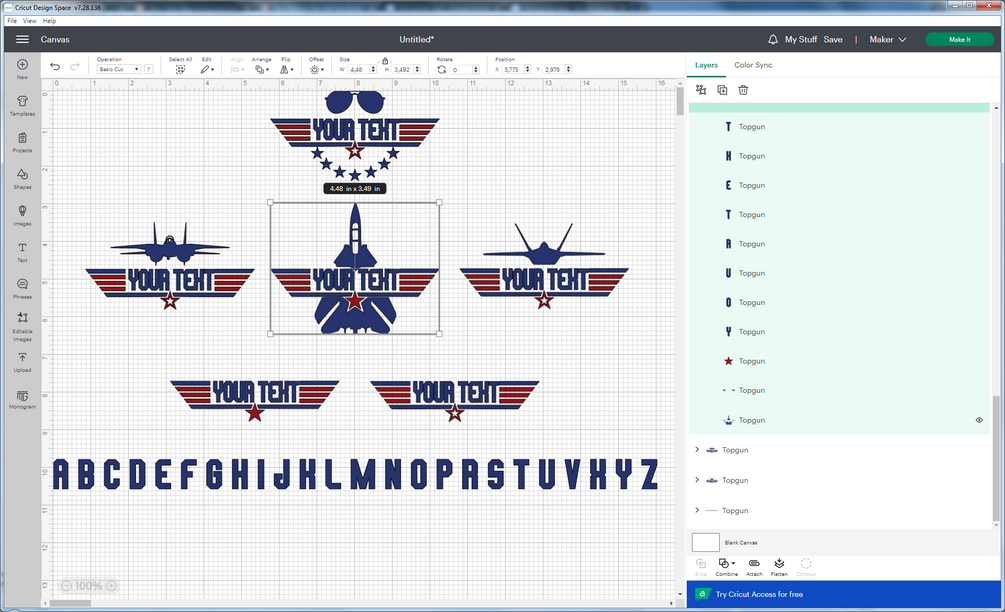Open notifications bell icon

(x=773, y=39)
